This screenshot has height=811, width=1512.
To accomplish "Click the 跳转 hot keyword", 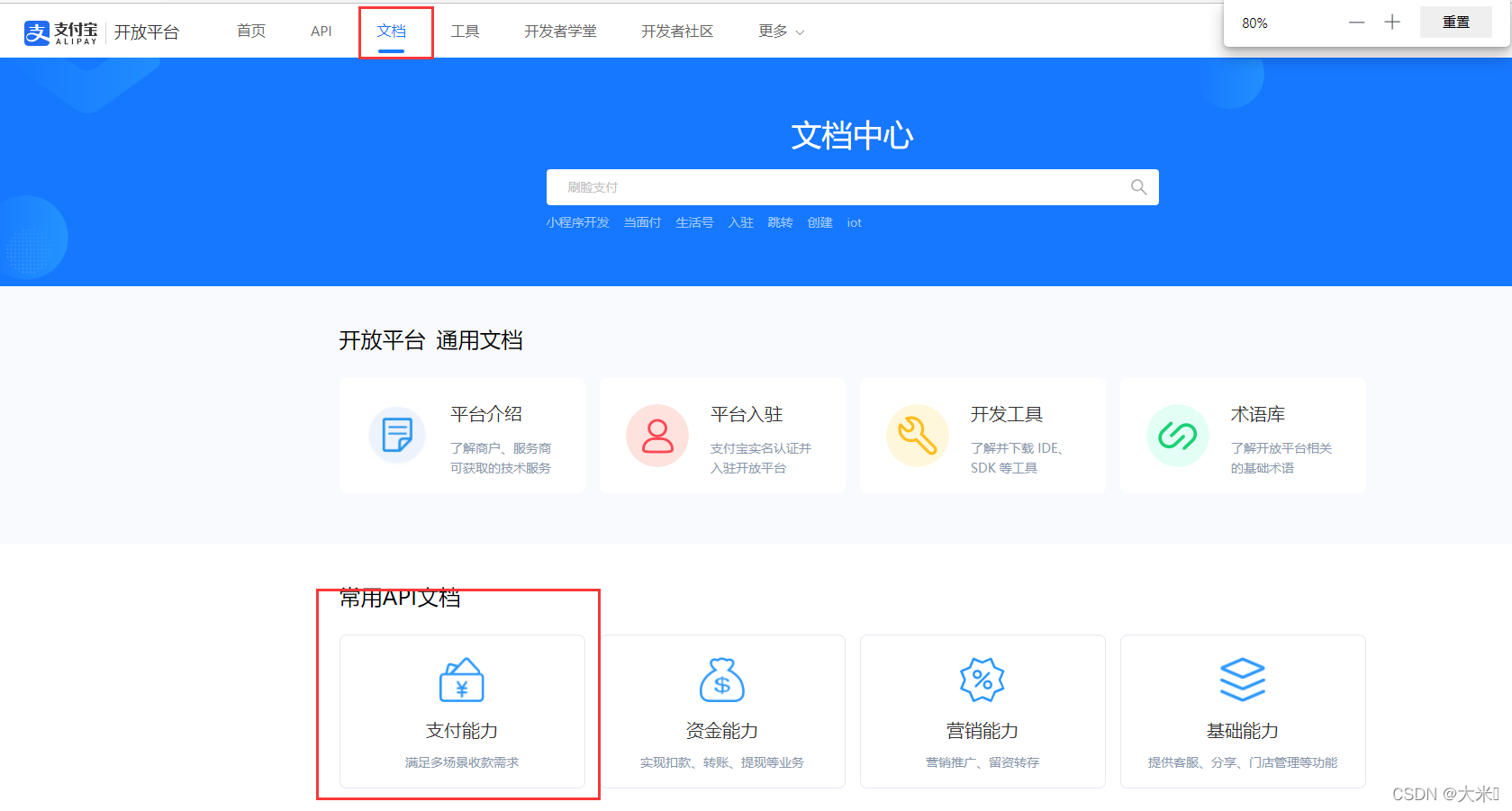I will click(780, 222).
